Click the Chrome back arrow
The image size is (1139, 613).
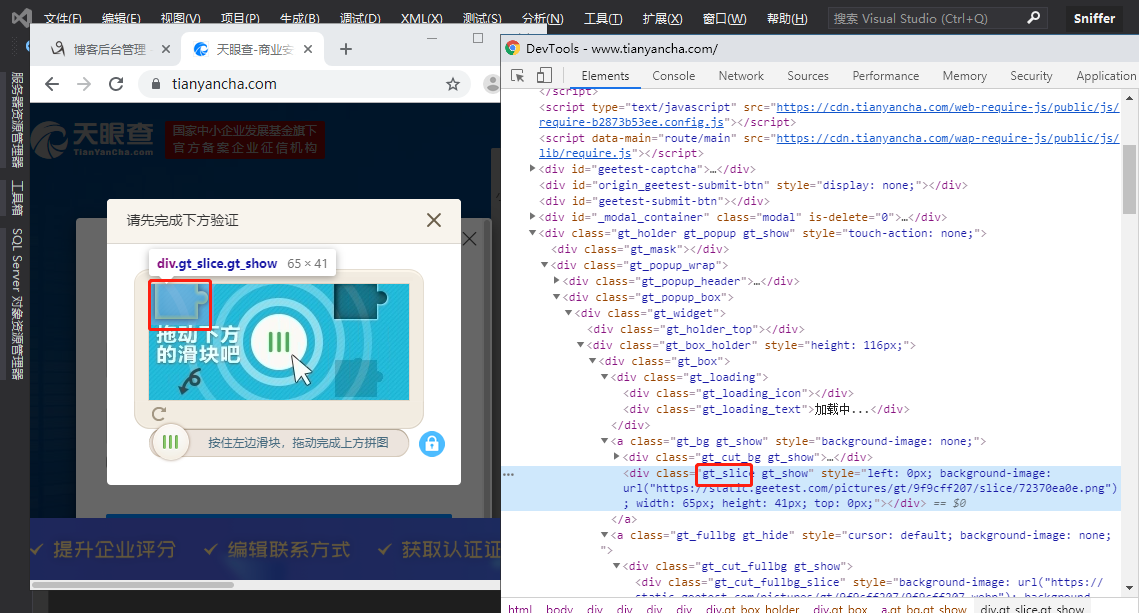(52, 84)
